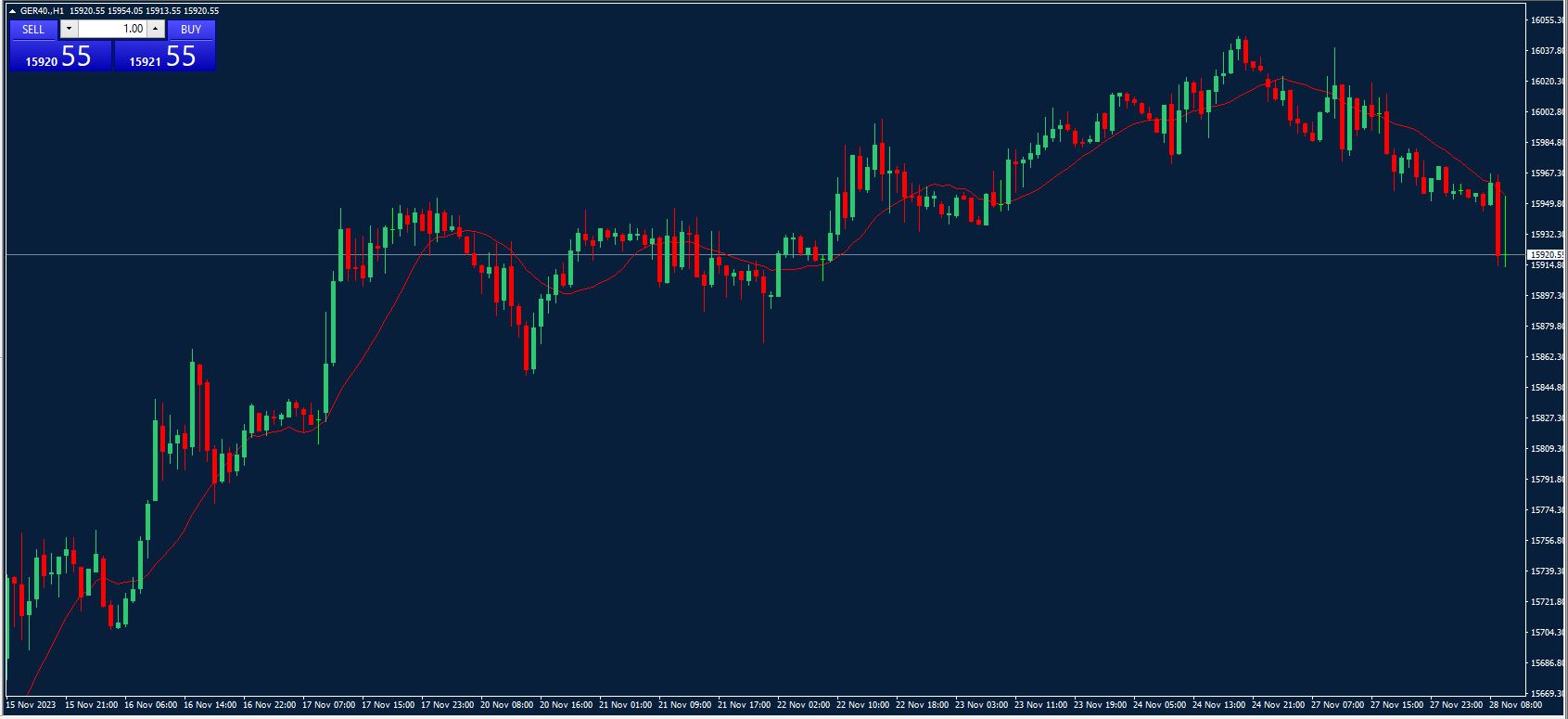Screen dimensions: 1568x719
Task: Click the 28 Nov 08:00 time label
Action: click(x=1515, y=705)
